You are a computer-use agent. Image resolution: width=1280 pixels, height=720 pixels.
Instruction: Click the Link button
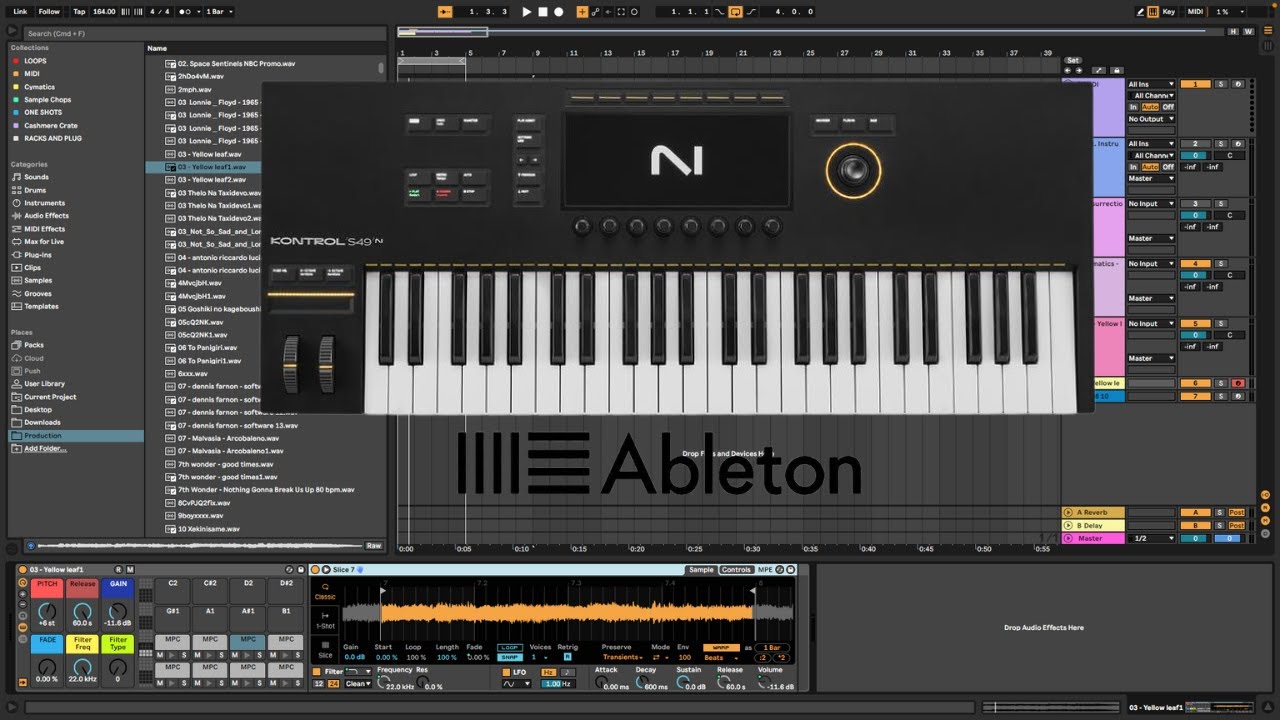20,12
